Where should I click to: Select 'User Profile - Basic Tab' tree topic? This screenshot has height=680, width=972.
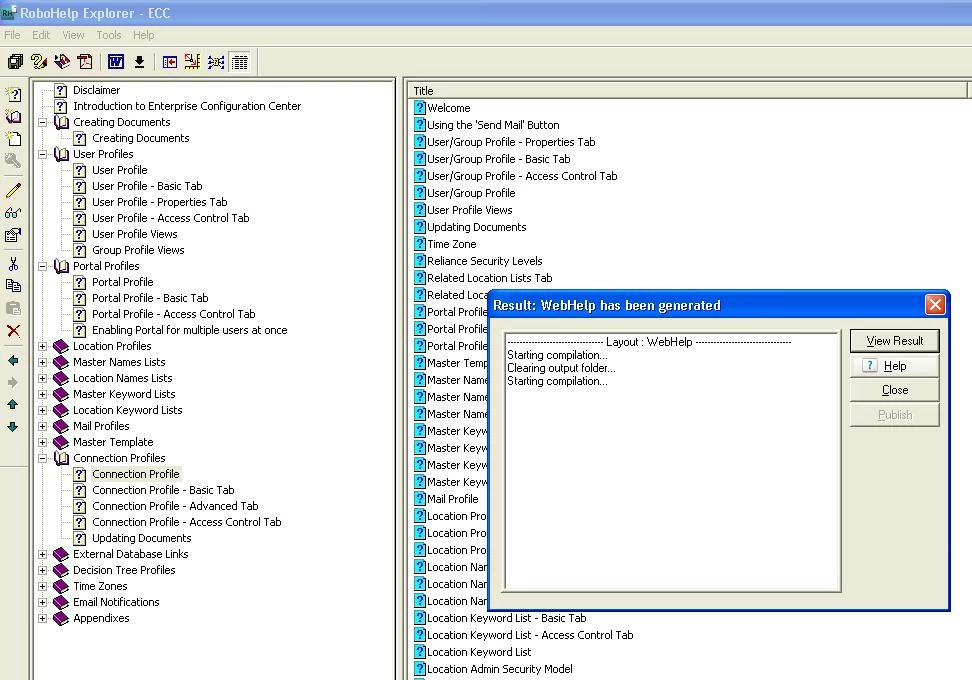click(147, 187)
